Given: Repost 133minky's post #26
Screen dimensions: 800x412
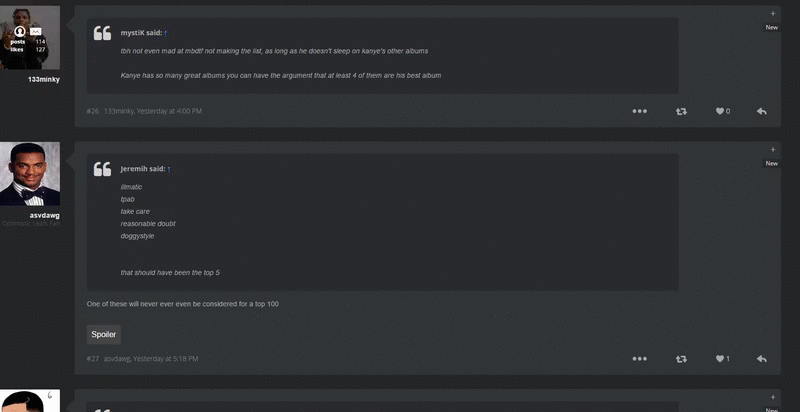Looking at the screenshot, I should 681,111.
